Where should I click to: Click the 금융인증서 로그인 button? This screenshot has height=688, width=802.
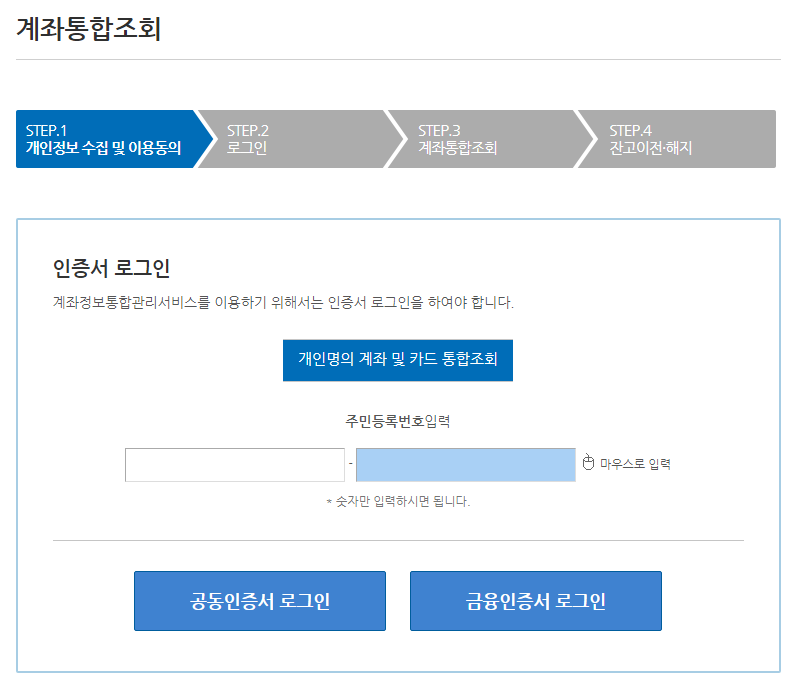tap(536, 601)
